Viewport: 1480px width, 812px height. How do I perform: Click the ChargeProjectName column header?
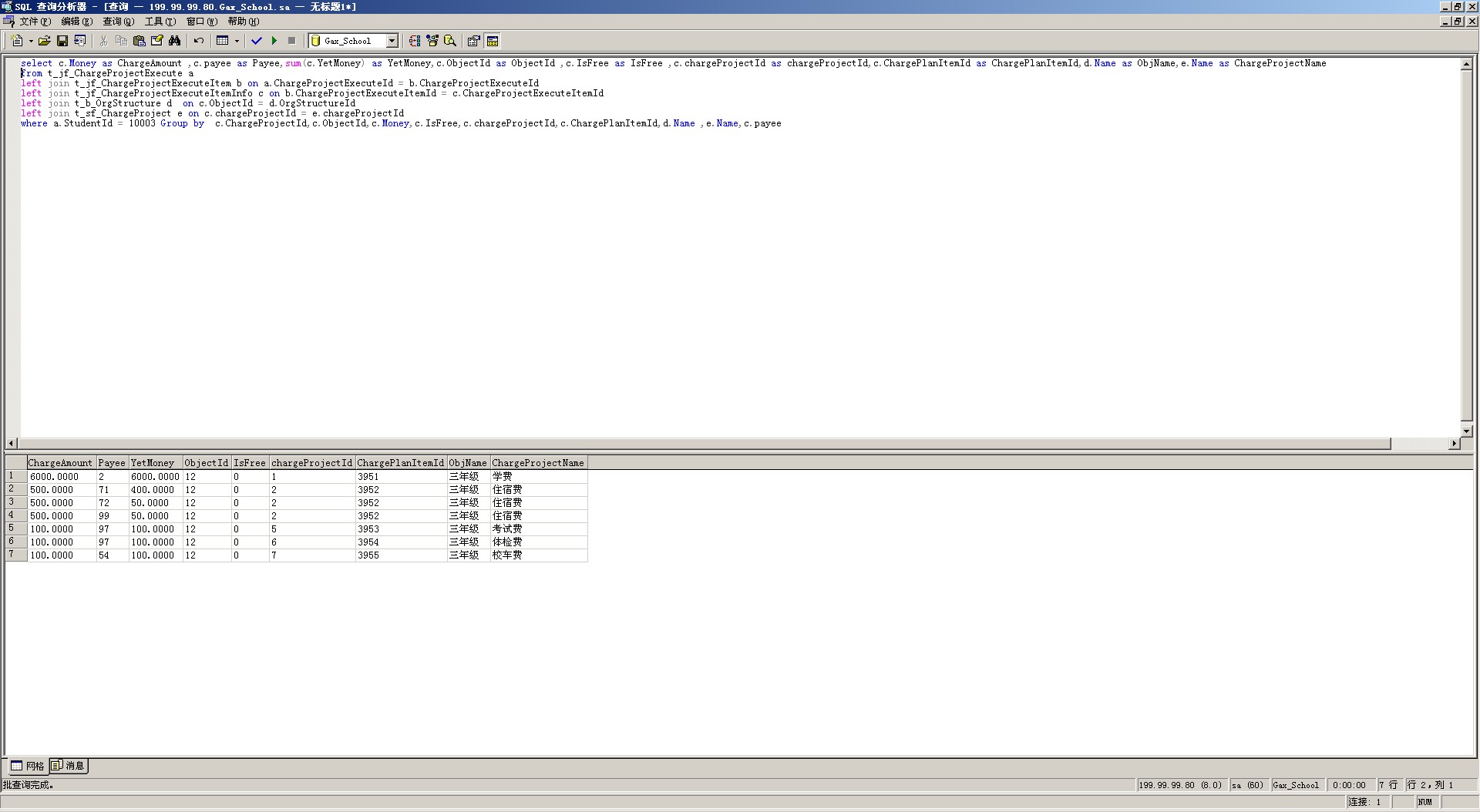(x=538, y=463)
